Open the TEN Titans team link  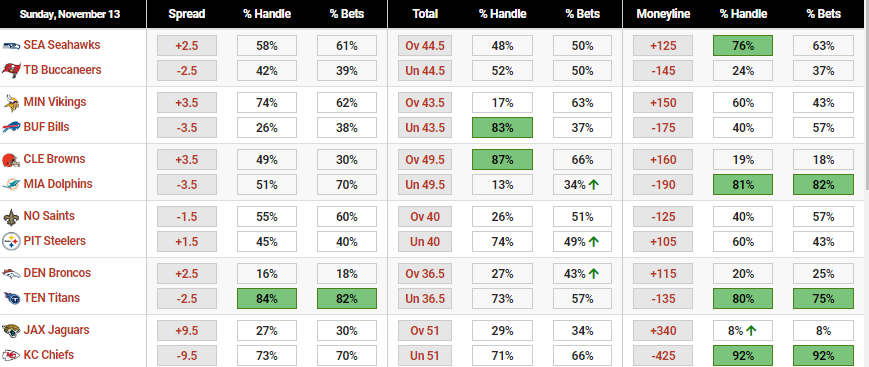52,298
